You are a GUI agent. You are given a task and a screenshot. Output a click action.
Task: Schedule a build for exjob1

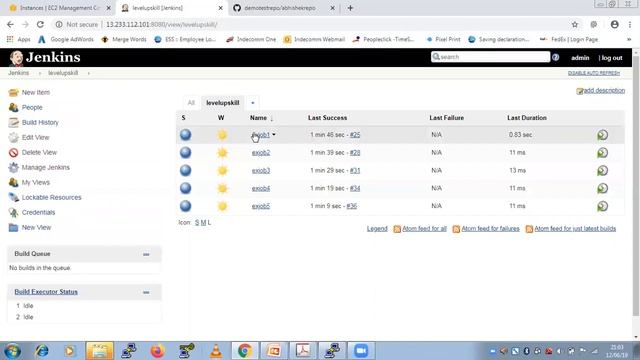point(602,135)
